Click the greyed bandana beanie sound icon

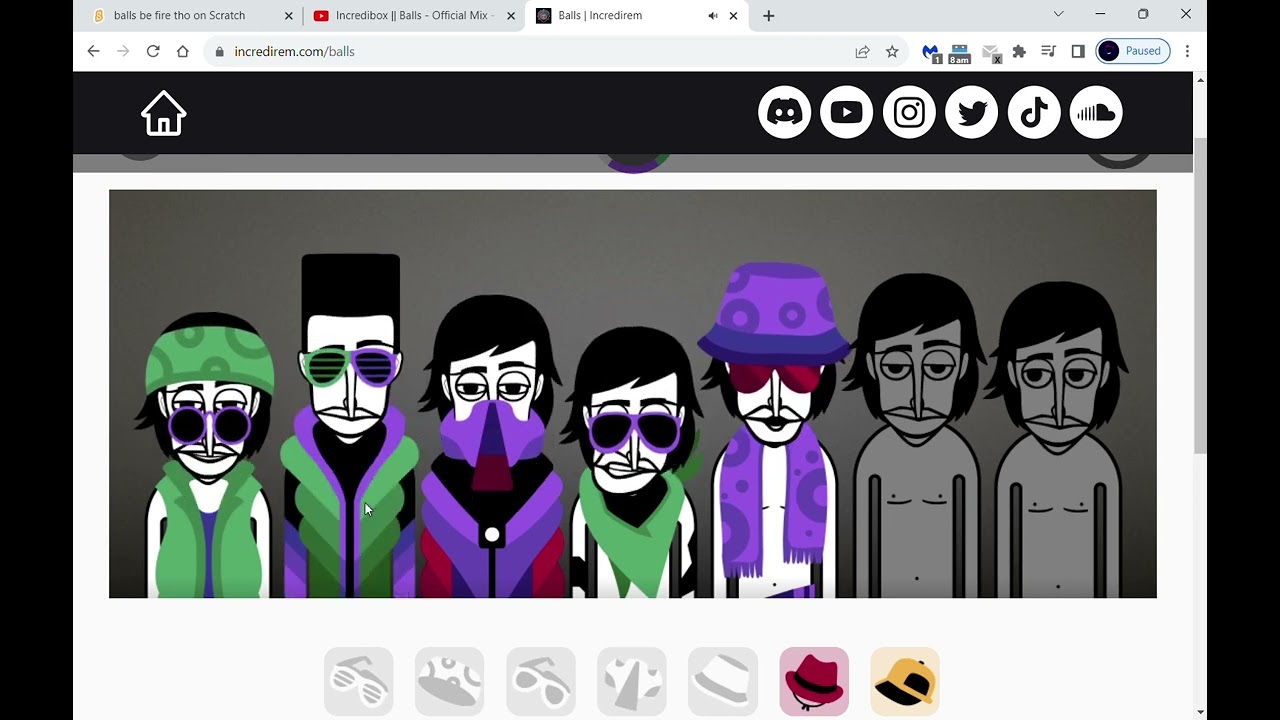[450, 681]
